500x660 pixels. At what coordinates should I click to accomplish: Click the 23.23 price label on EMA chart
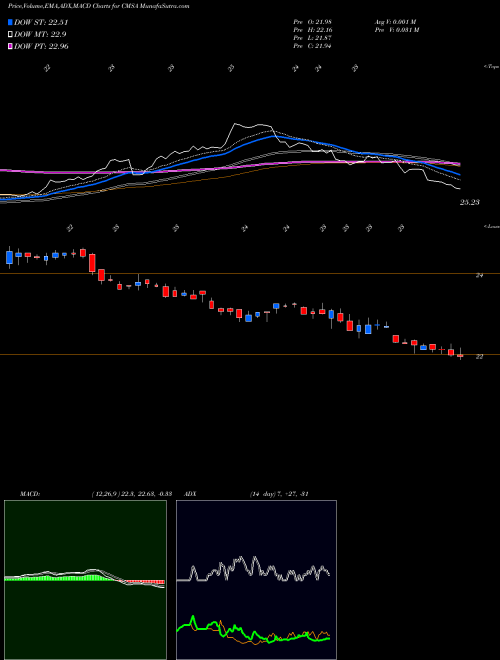tap(470, 202)
